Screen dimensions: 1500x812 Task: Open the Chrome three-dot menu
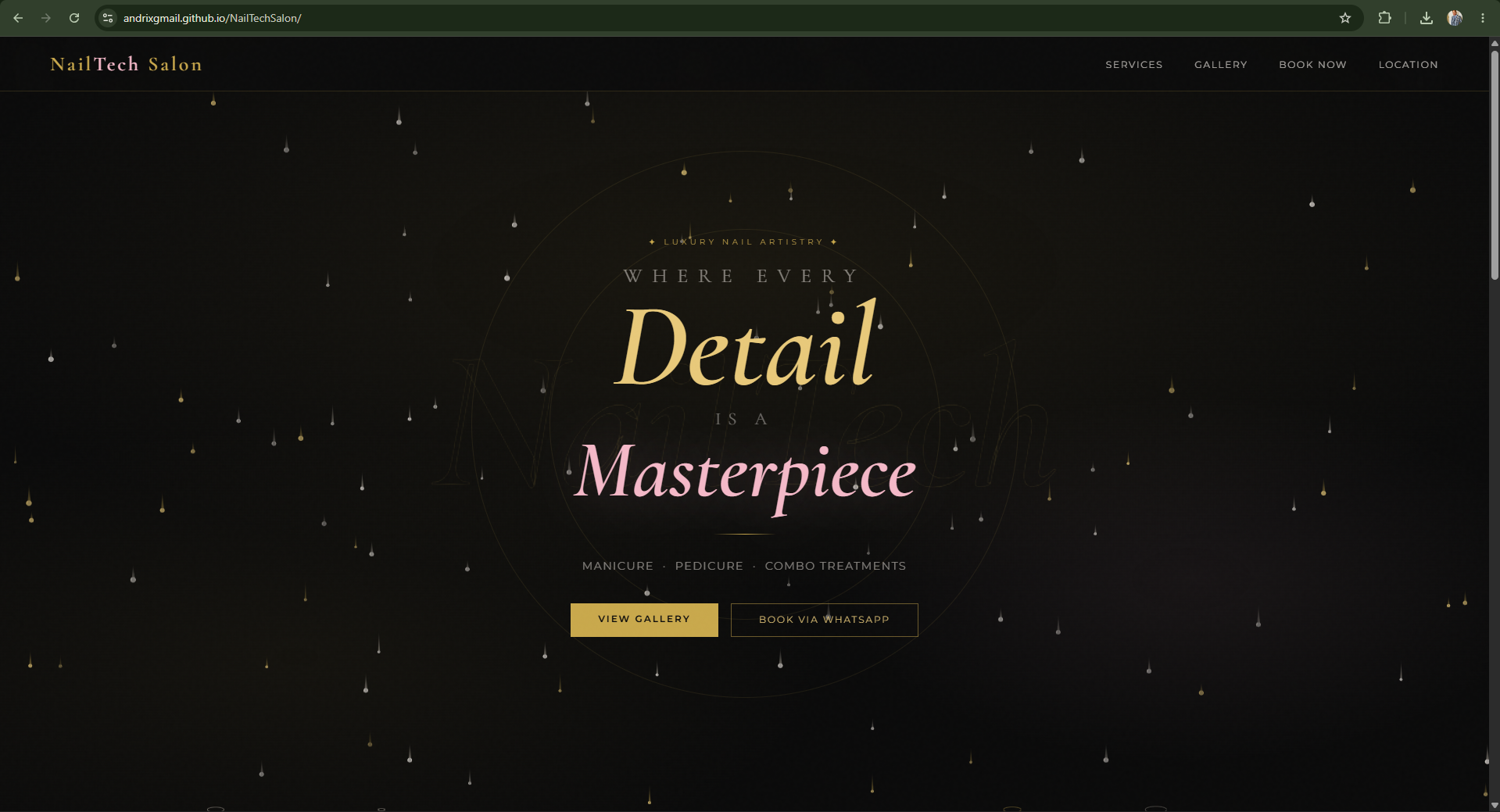point(1483,18)
